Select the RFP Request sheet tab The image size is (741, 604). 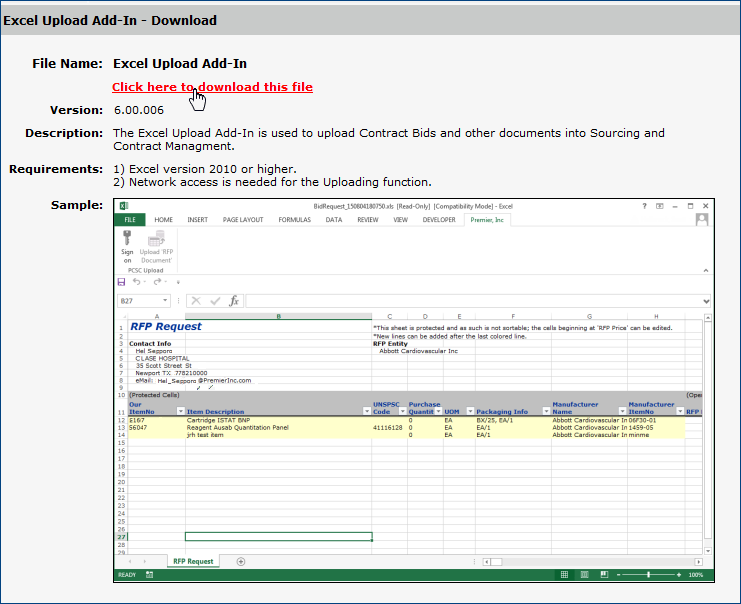(193, 561)
